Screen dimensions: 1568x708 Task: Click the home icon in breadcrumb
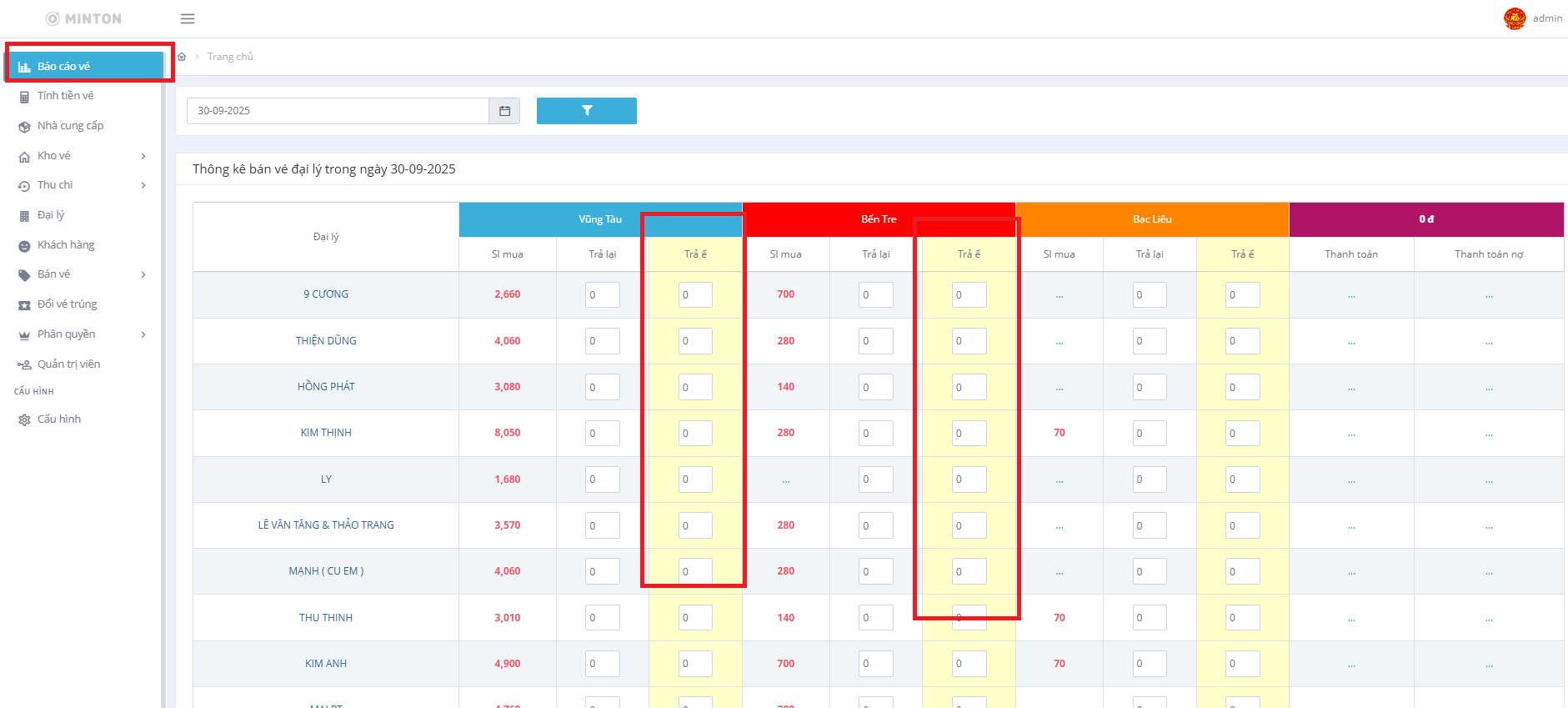click(x=182, y=57)
